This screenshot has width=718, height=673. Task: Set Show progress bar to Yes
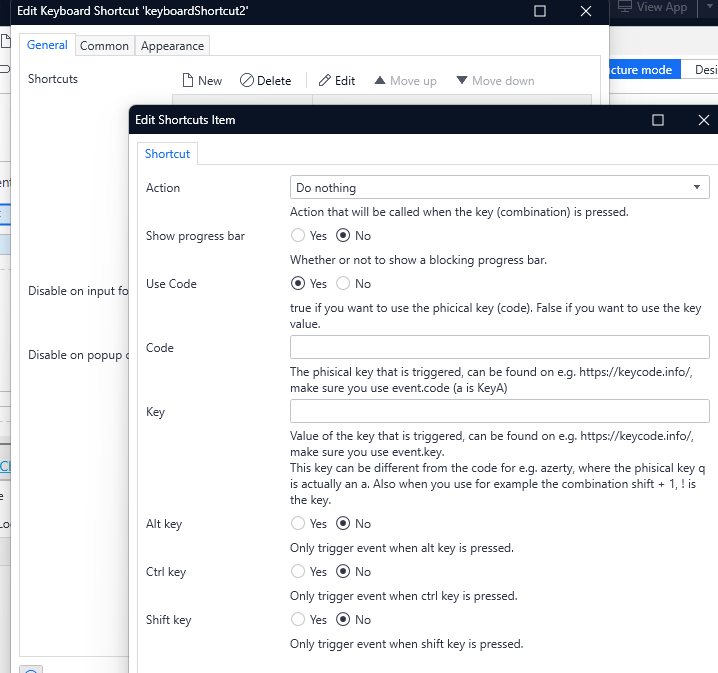(x=298, y=236)
